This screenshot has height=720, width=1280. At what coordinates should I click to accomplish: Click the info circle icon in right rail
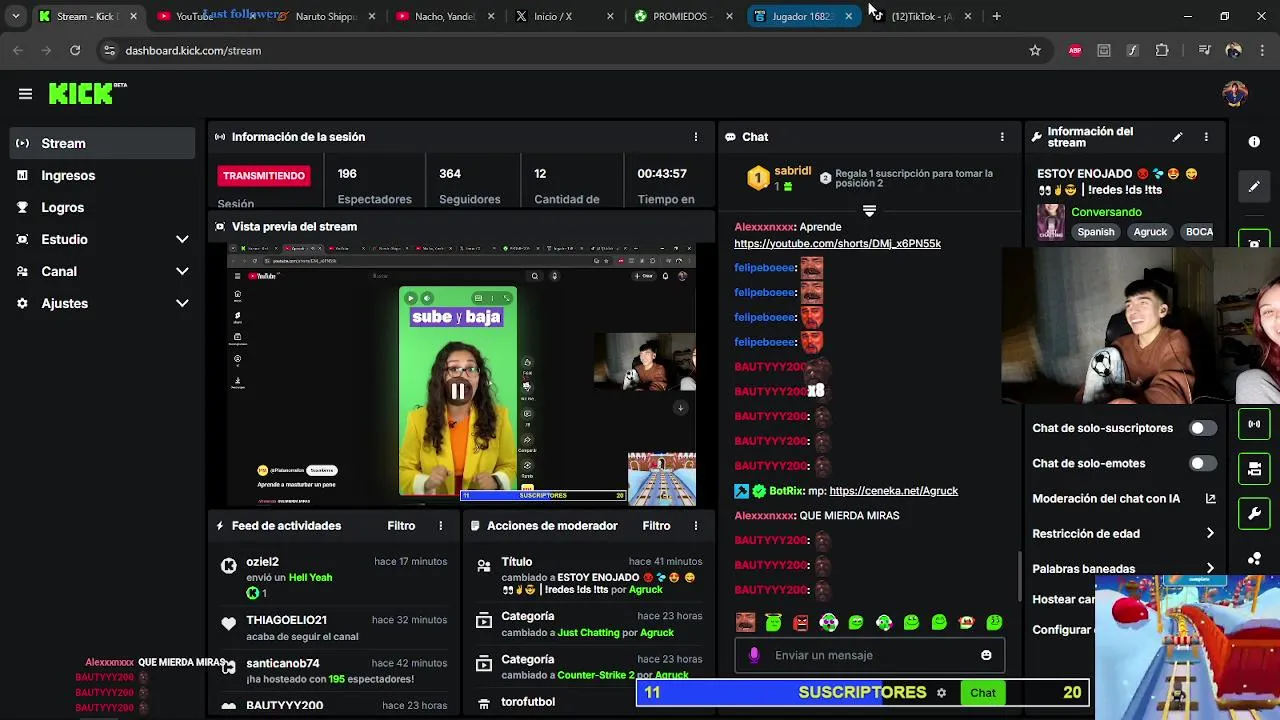[1254, 142]
